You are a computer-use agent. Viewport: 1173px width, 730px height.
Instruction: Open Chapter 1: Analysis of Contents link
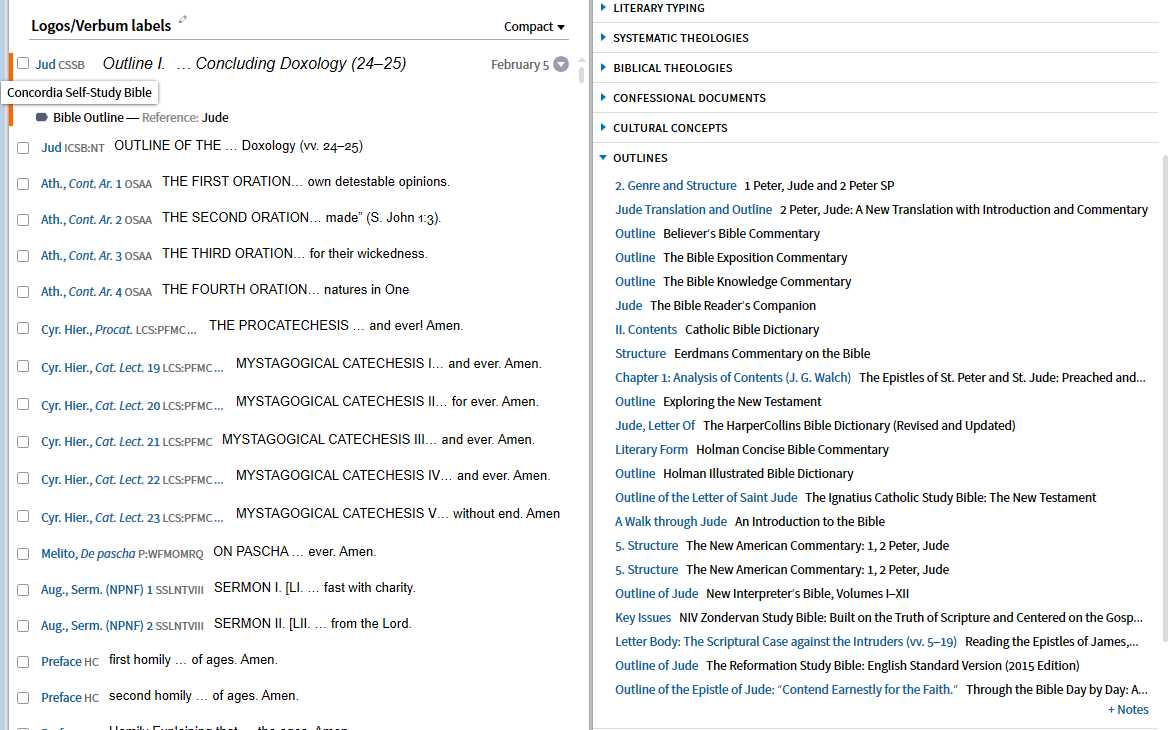tap(733, 377)
